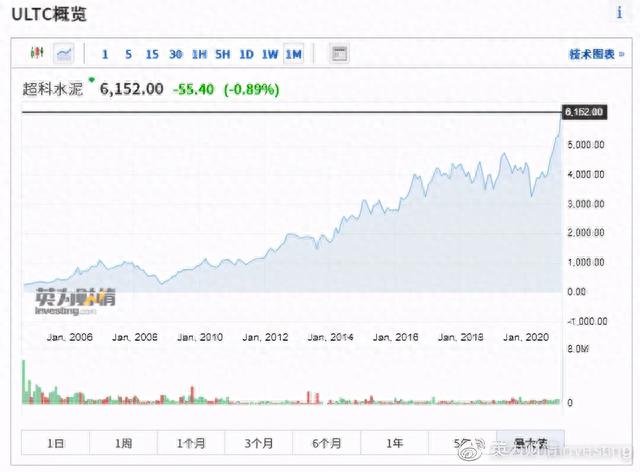Choose the 30 minute interval

pyautogui.click(x=176, y=54)
